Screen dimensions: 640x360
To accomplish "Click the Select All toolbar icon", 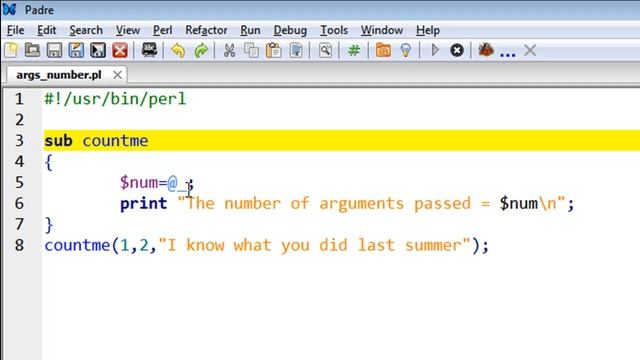I will 296,51.
